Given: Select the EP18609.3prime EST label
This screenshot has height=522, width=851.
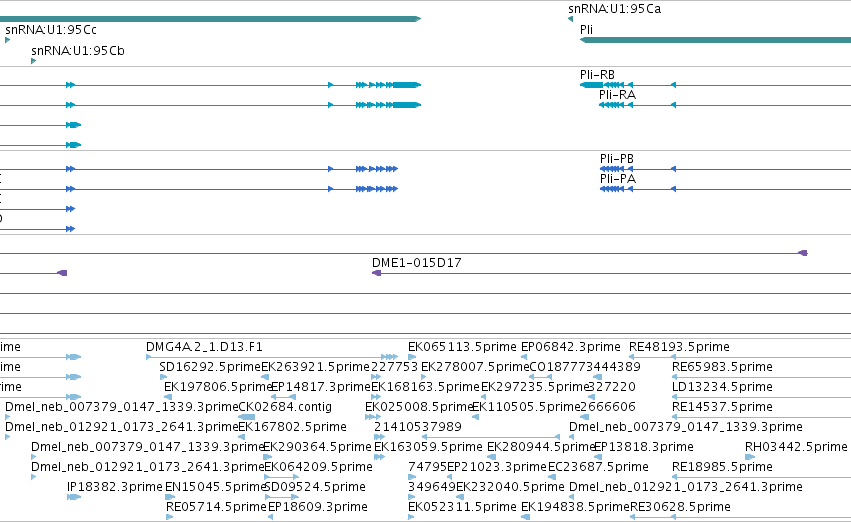Looking at the screenshot, I should 318,507.
